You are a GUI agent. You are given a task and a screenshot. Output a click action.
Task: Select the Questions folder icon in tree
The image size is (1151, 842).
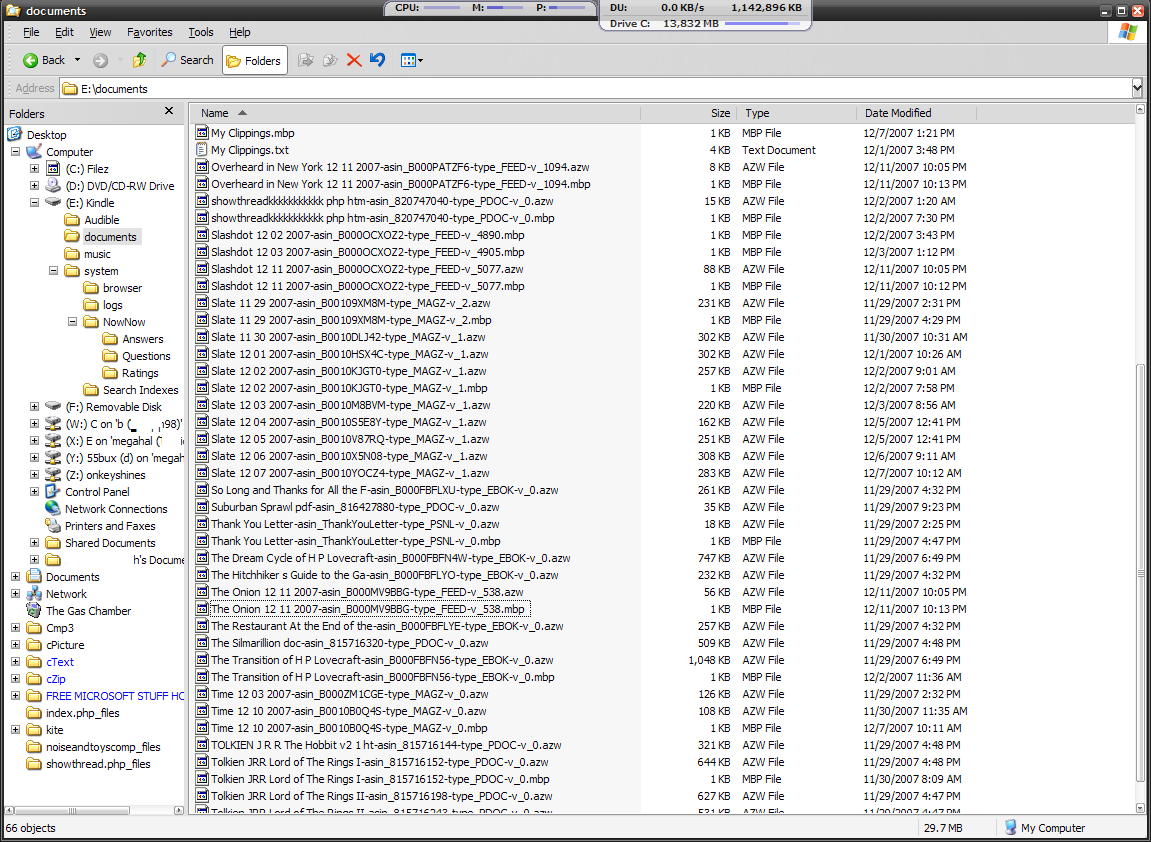click(x=110, y=356)
